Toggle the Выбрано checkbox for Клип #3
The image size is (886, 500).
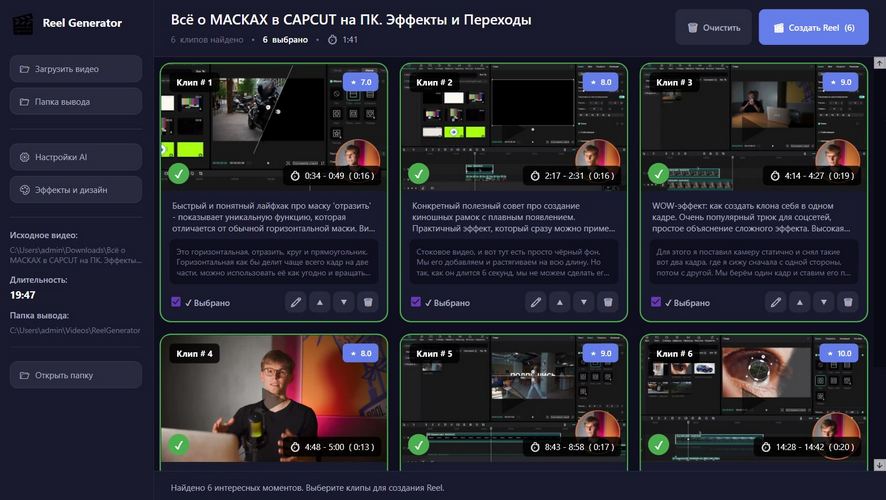(x=655, y=302)
